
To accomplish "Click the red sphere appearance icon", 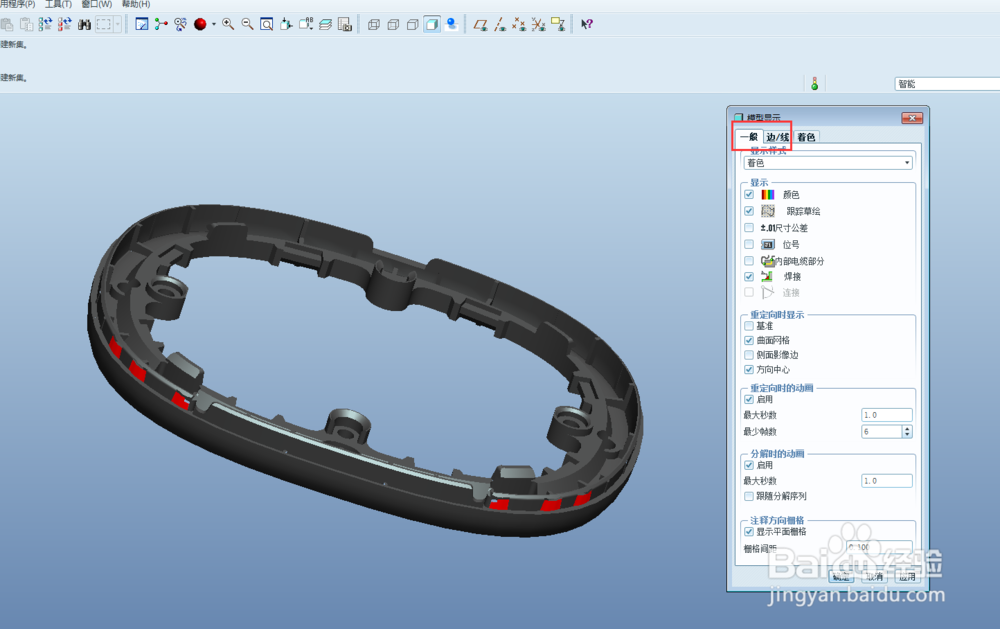I will (200, 24).
